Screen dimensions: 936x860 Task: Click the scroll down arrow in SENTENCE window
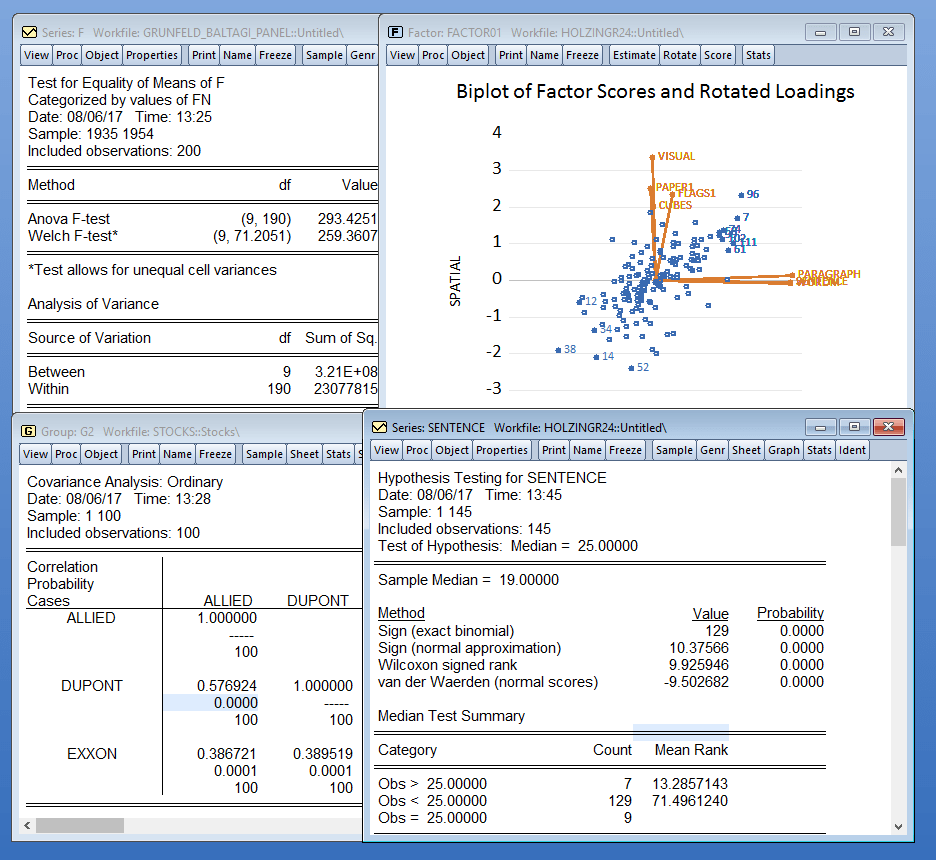(898, 827)
